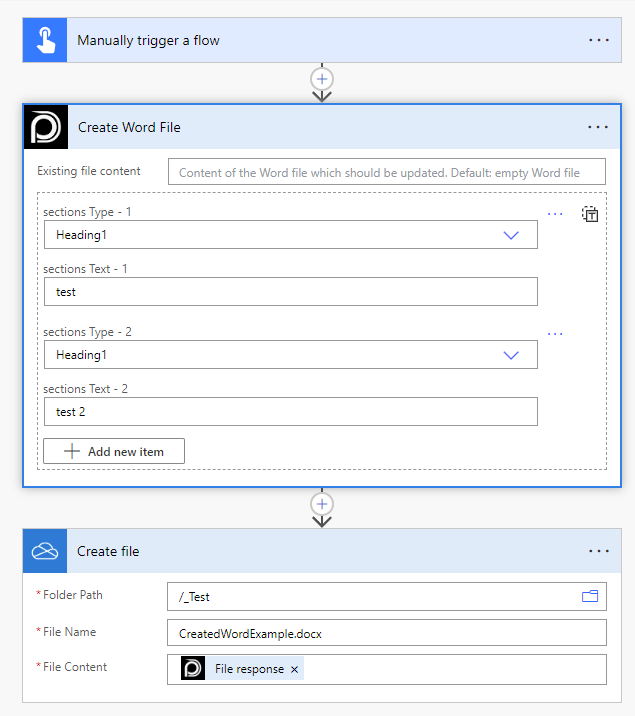
Task: Click the sections Text - 2 field
Action: pos(290,412)
